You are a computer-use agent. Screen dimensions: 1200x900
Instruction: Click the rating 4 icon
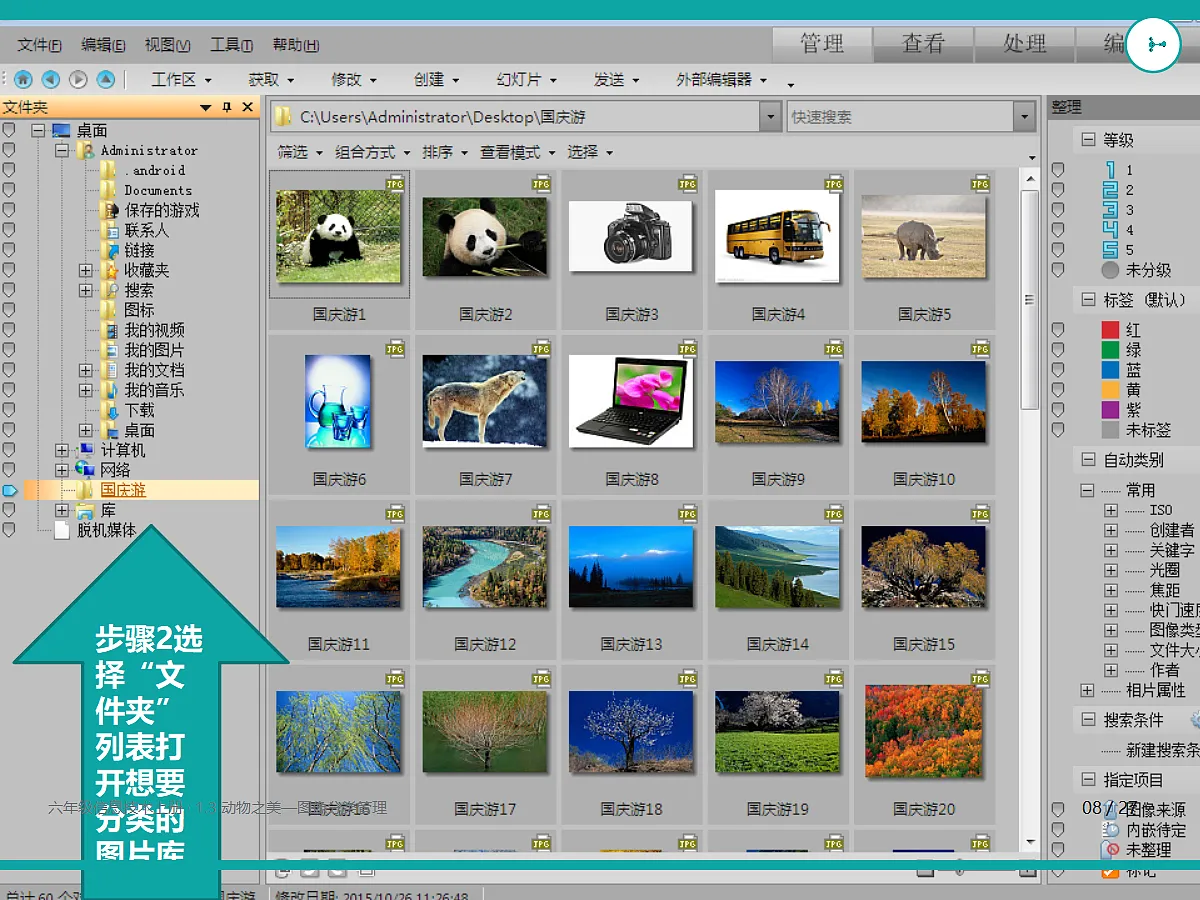point(1110,230)
